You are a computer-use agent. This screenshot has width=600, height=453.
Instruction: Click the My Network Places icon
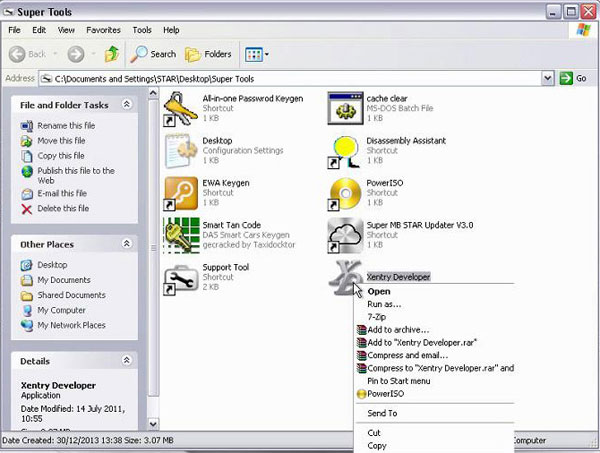[27, 326]
